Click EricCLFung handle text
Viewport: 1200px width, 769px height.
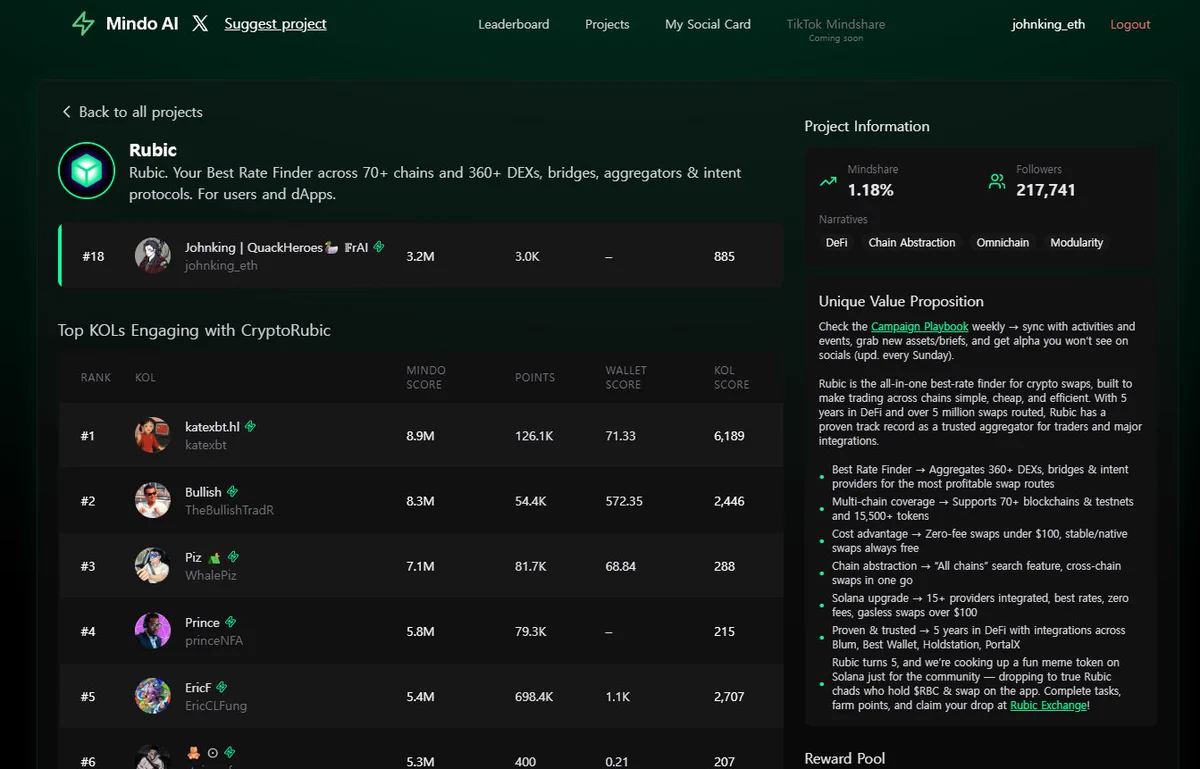pos(216,706)
